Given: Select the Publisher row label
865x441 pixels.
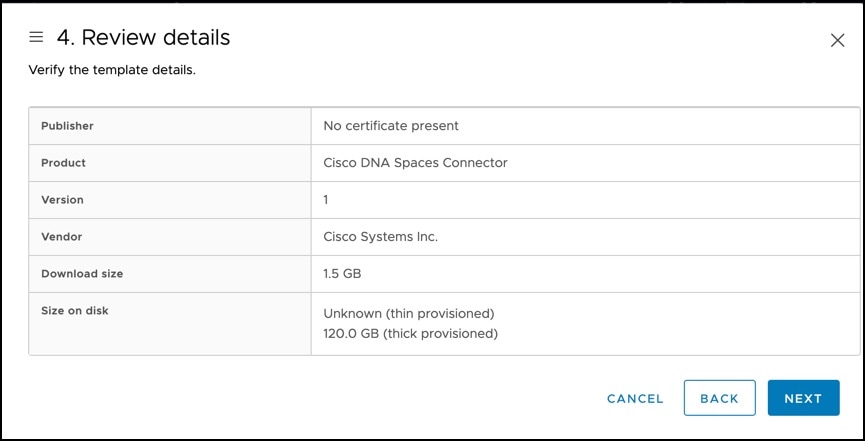Looking at the screenshot, I should coord(67,126).
